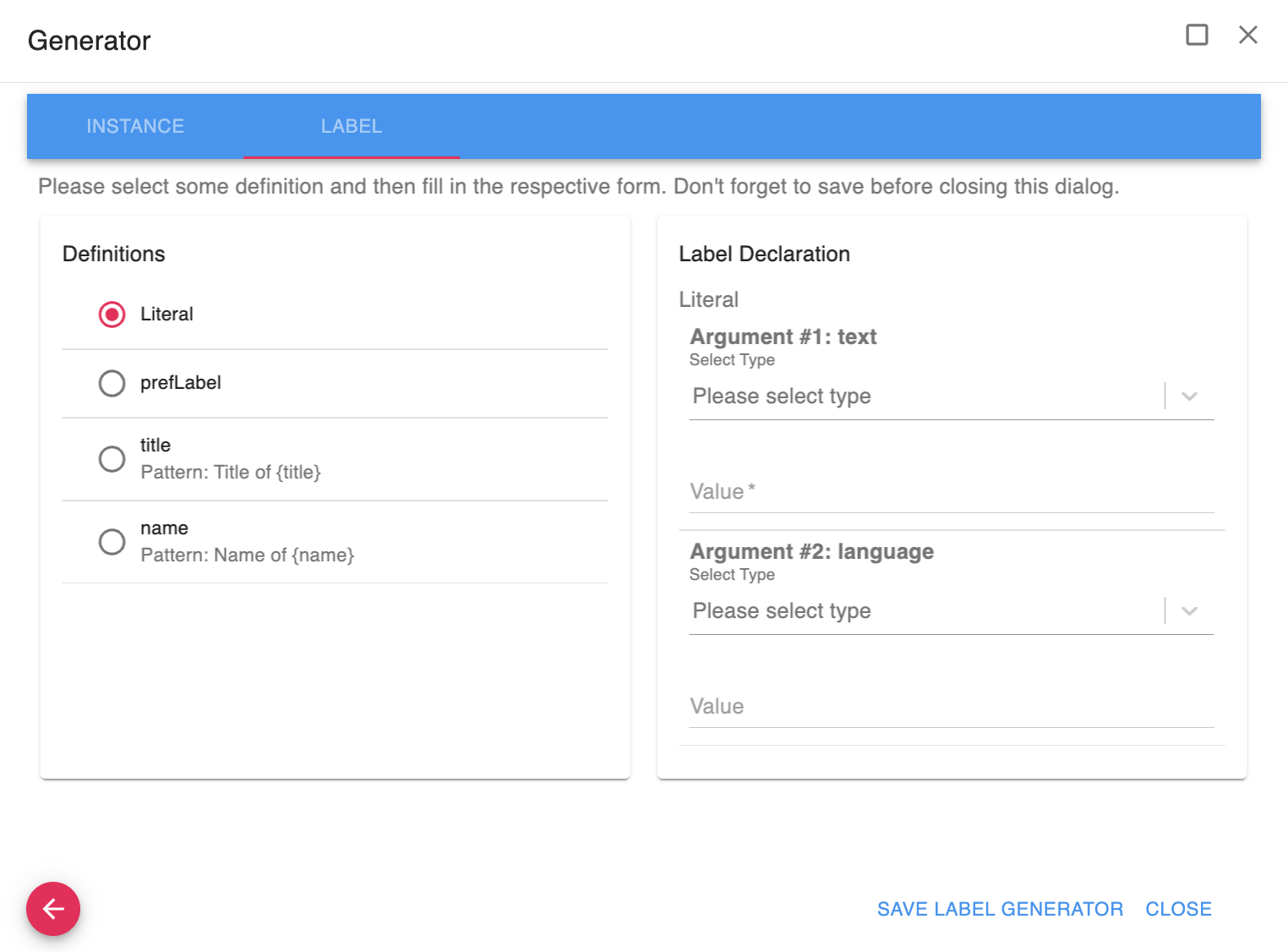Click the chevron arrow for Argument #2 language
The height and width of the screenshot is (952, 1288).
tap(1189, 611)
